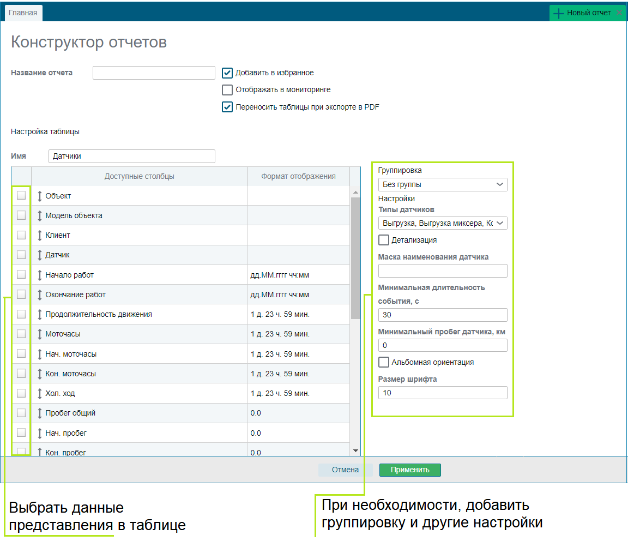Viewport: 628px width, 547px height.
Task: Click the plus icon on Новый отчет tab
Action: pyautogui.click(x=558, y=13)
